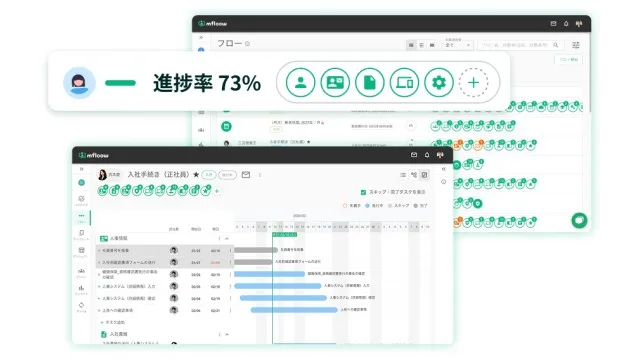Open the 全て filter dropdown
The height and width of the screenshot is (360, 640).
[458, 45]
